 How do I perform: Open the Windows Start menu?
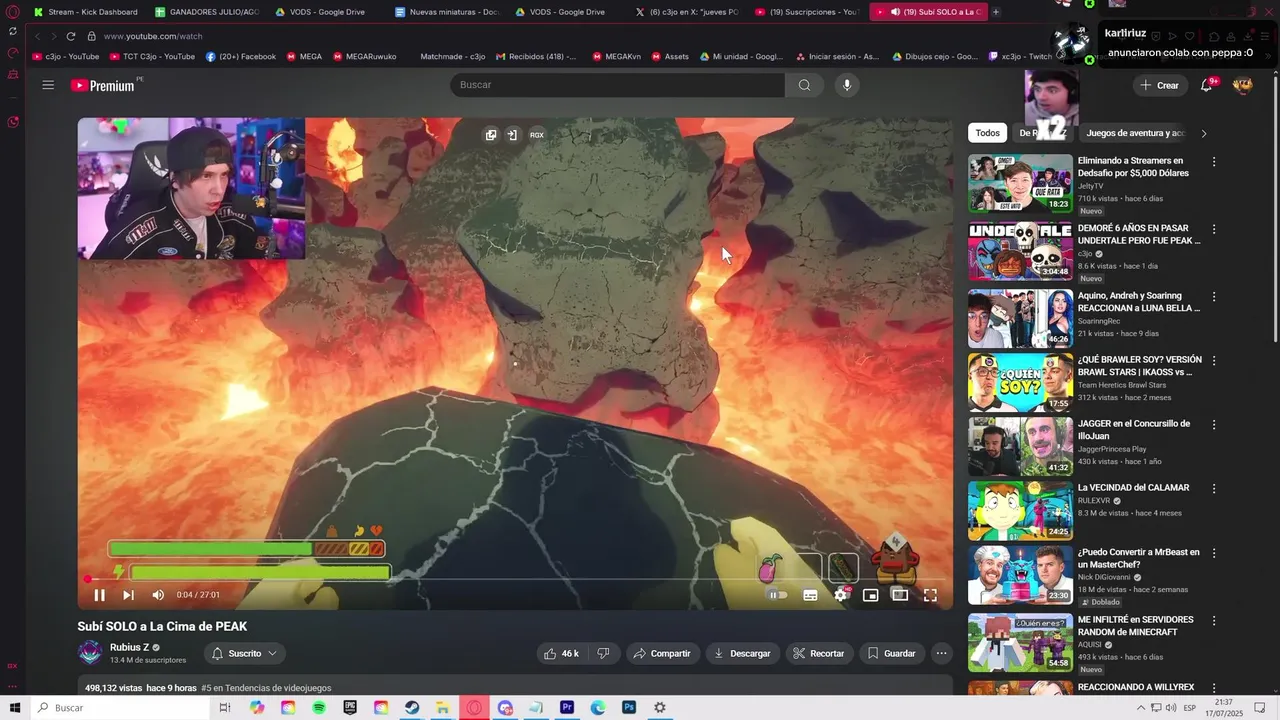pyautogui.click(x=15, y=708)
